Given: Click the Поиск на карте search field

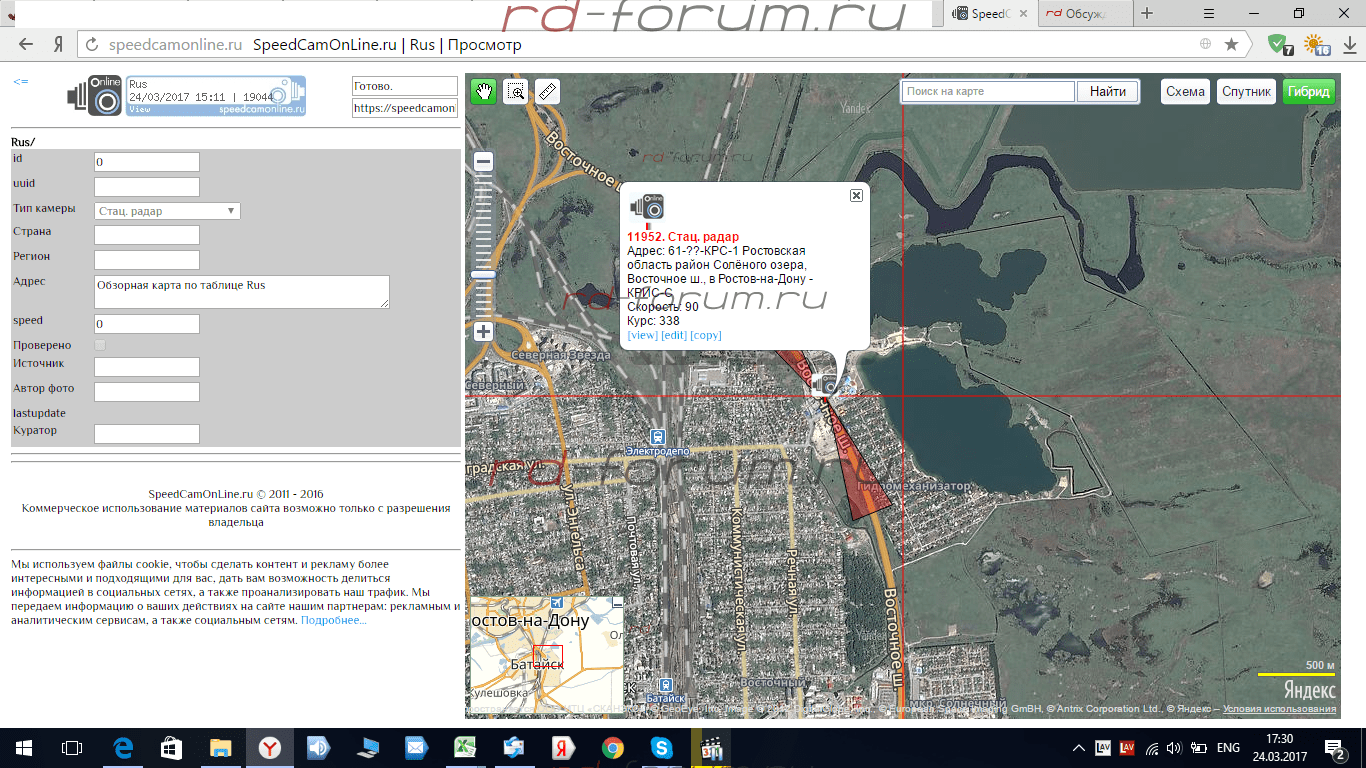Looking at the screenshot, I should click(x=988, y=92).
